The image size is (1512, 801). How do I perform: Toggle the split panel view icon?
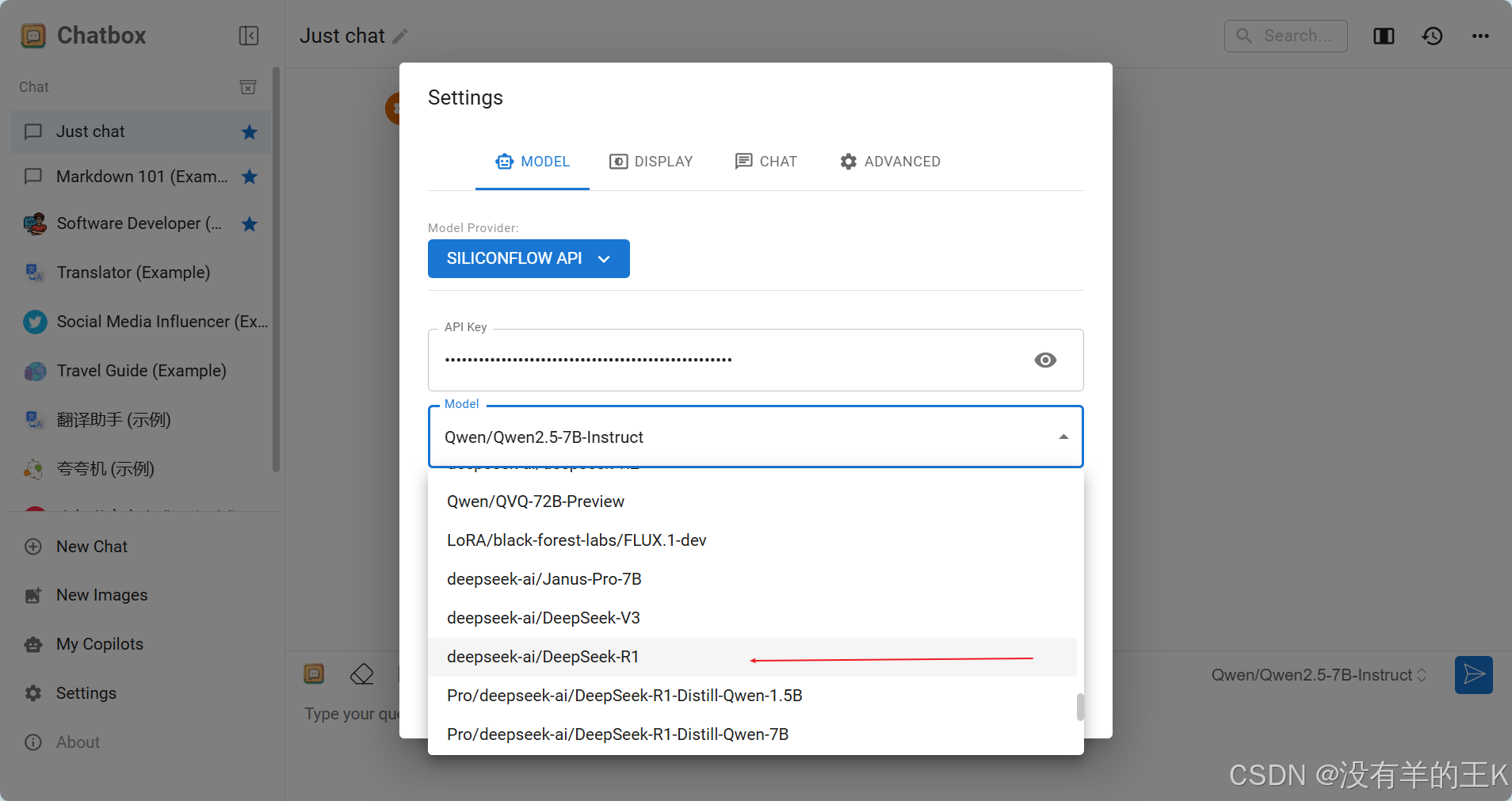[x=1384, y=36]
